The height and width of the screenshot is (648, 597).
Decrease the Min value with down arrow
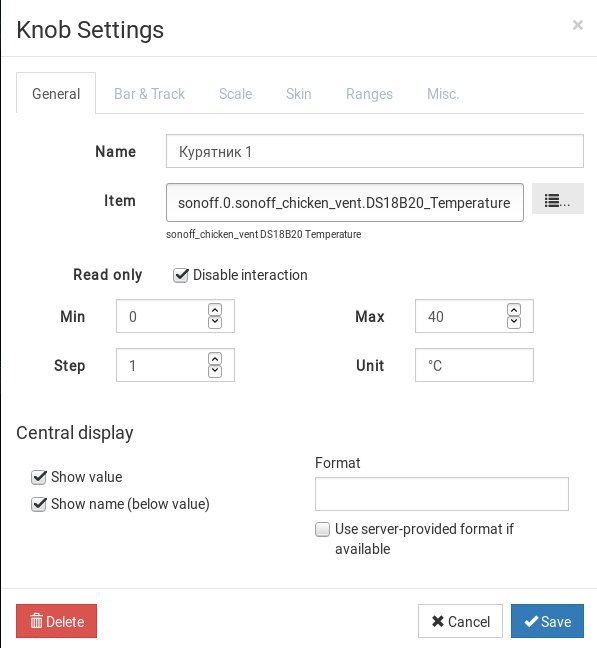(x=215, y=322)
